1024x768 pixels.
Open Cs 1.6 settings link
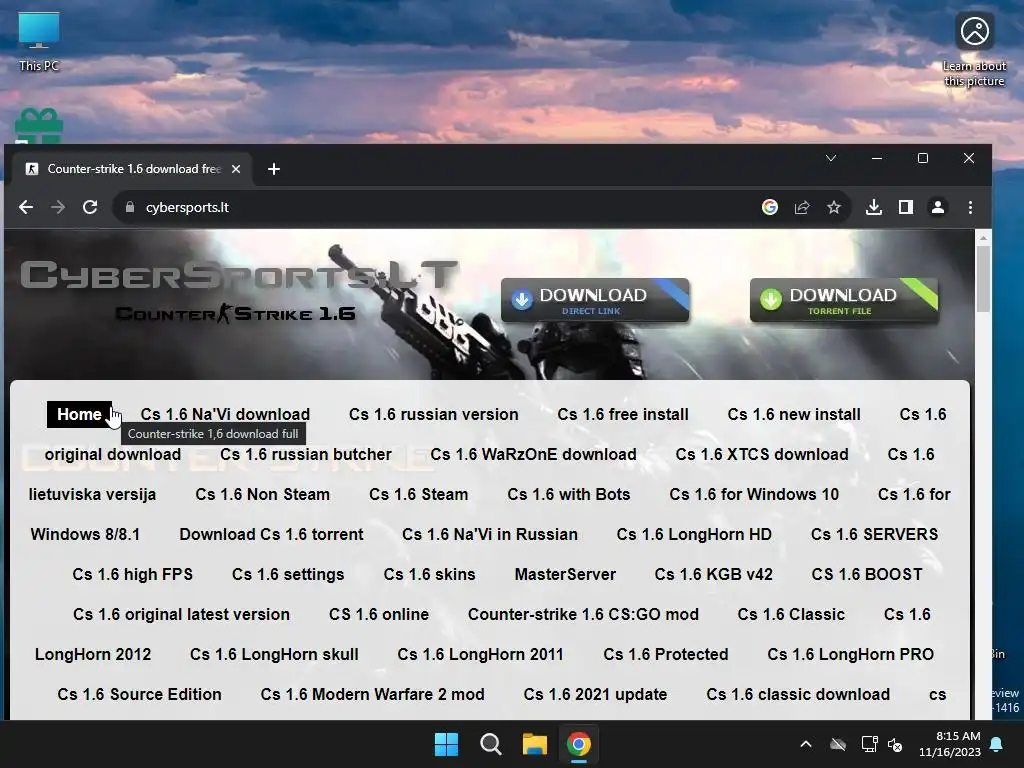point(288,574)
